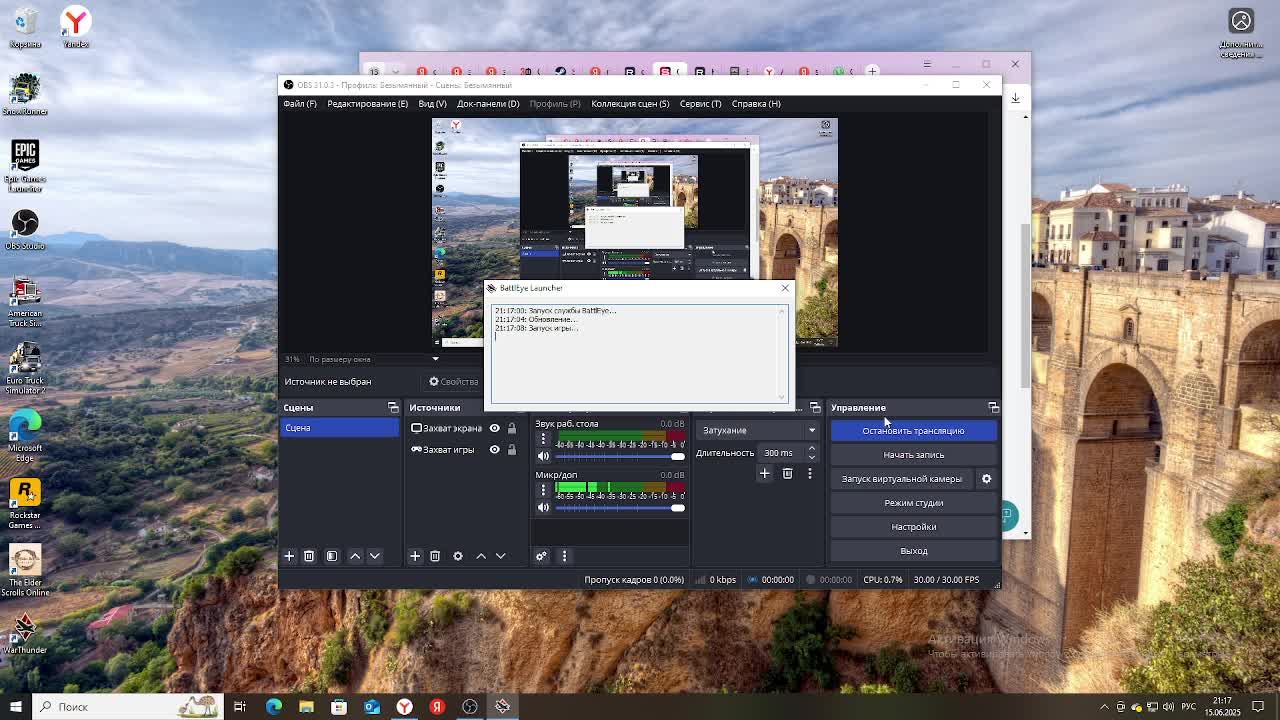Viewport: 1280px width, 720px height.
Task: Open the Сервис menu
Action: point(700,104)
